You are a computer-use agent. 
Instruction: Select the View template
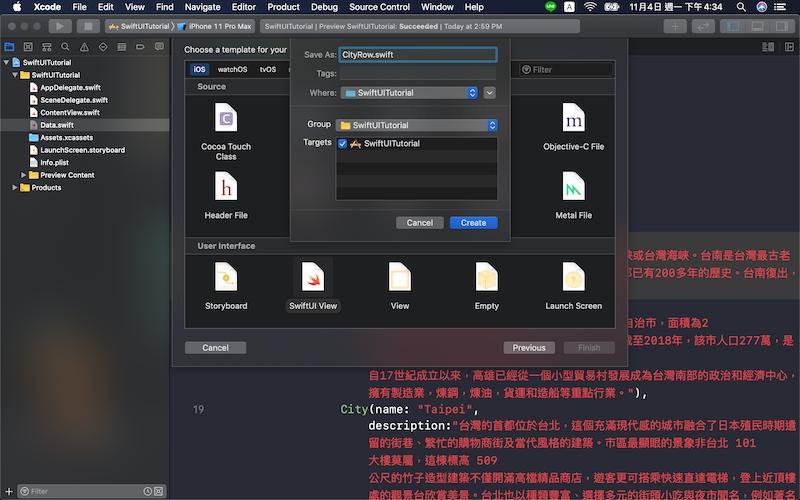pyautogui.click(x=400, y=286)
